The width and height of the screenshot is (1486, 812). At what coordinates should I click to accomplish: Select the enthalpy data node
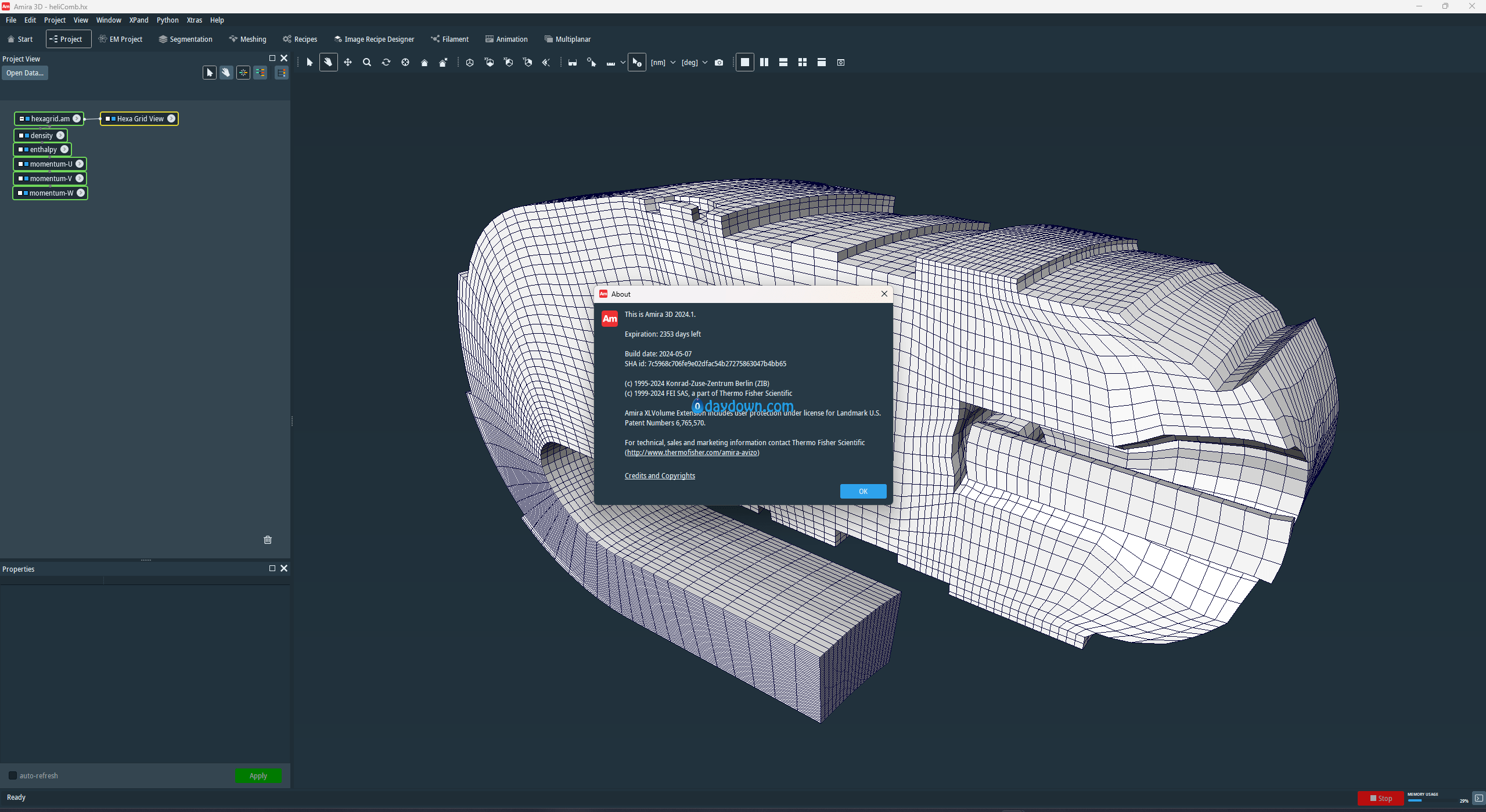pyautogui.click(x=43, y=149)
